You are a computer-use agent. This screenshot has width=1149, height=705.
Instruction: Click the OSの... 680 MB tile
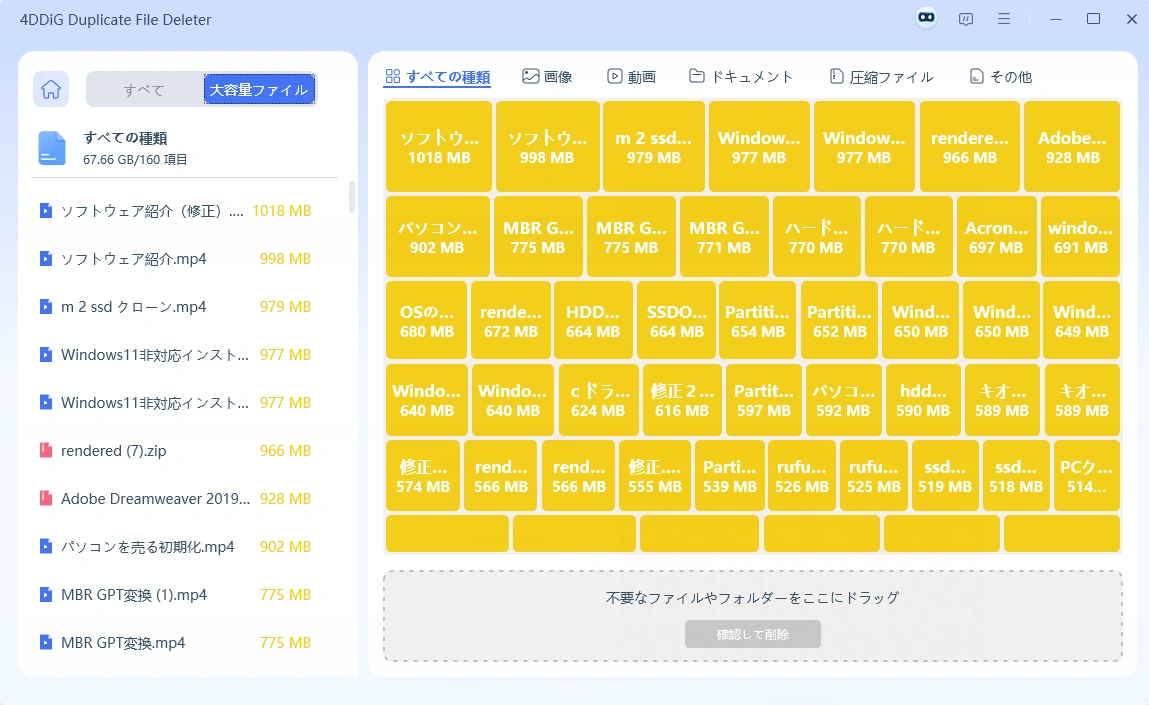426,320
